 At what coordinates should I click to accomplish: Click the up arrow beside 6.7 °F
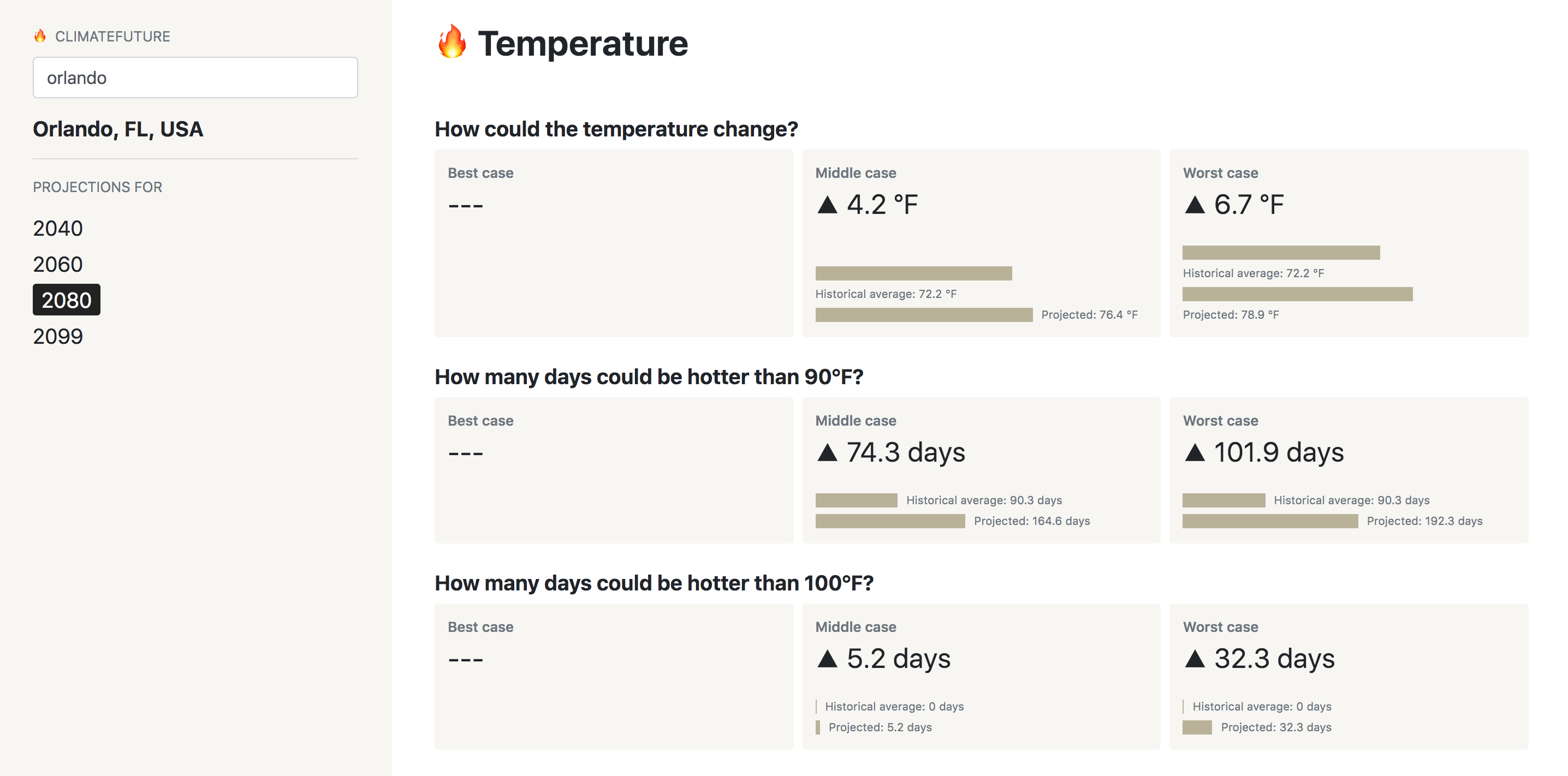pos(1194,205)
